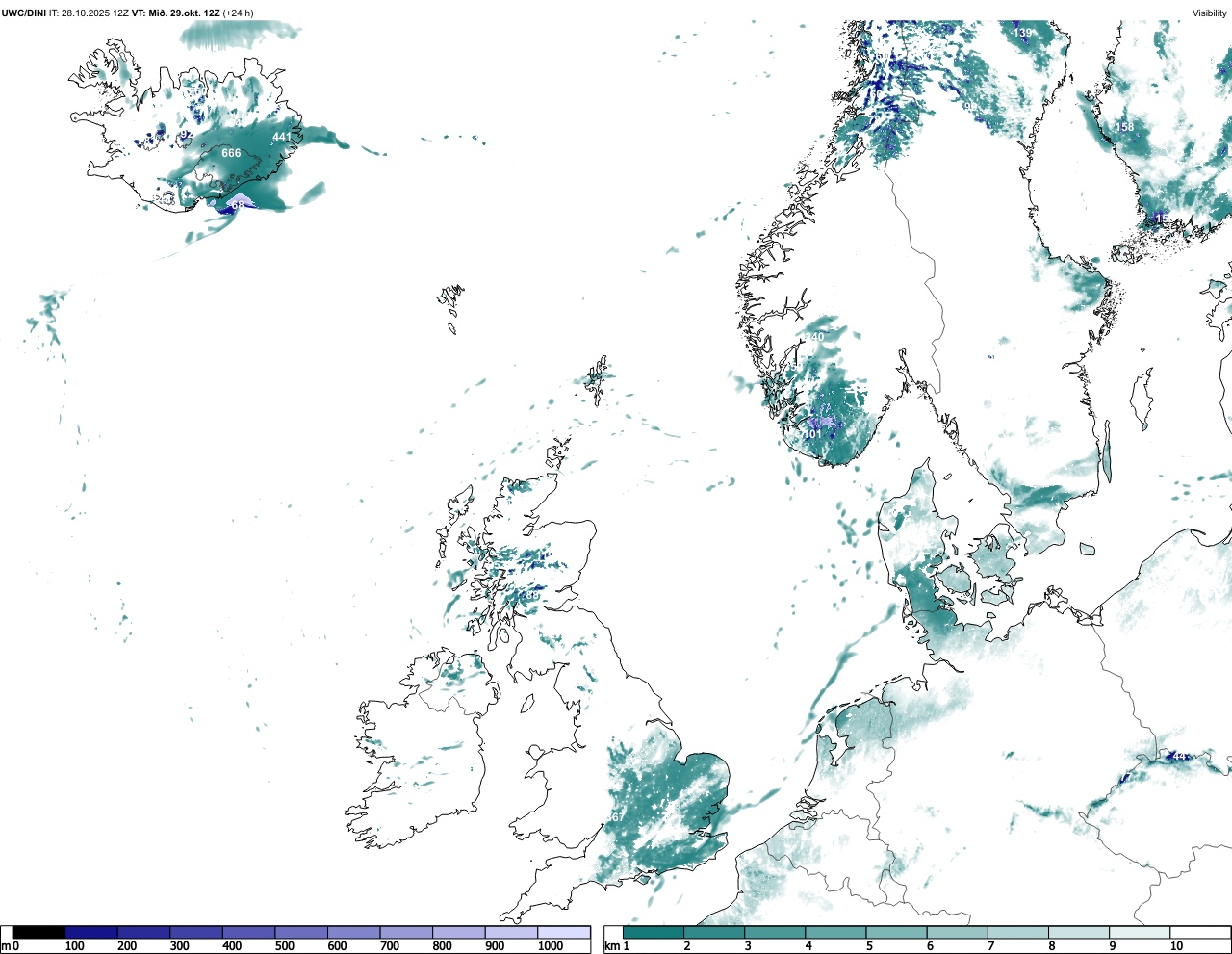Click the 500–600 m purple legend swatch
1232x954 pixels.
[x=301, y=932]
